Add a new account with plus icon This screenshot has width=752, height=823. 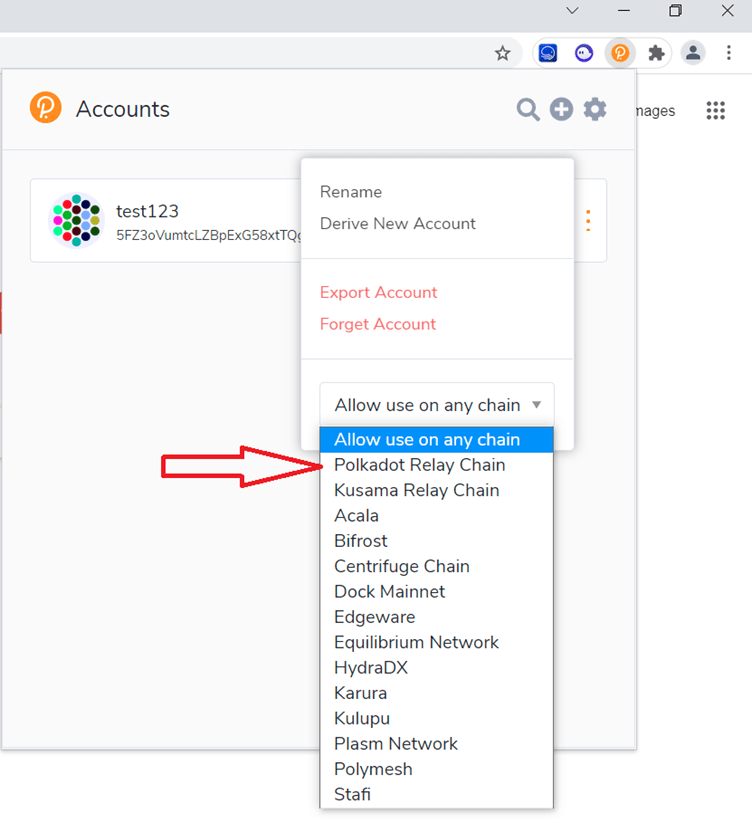561,109
